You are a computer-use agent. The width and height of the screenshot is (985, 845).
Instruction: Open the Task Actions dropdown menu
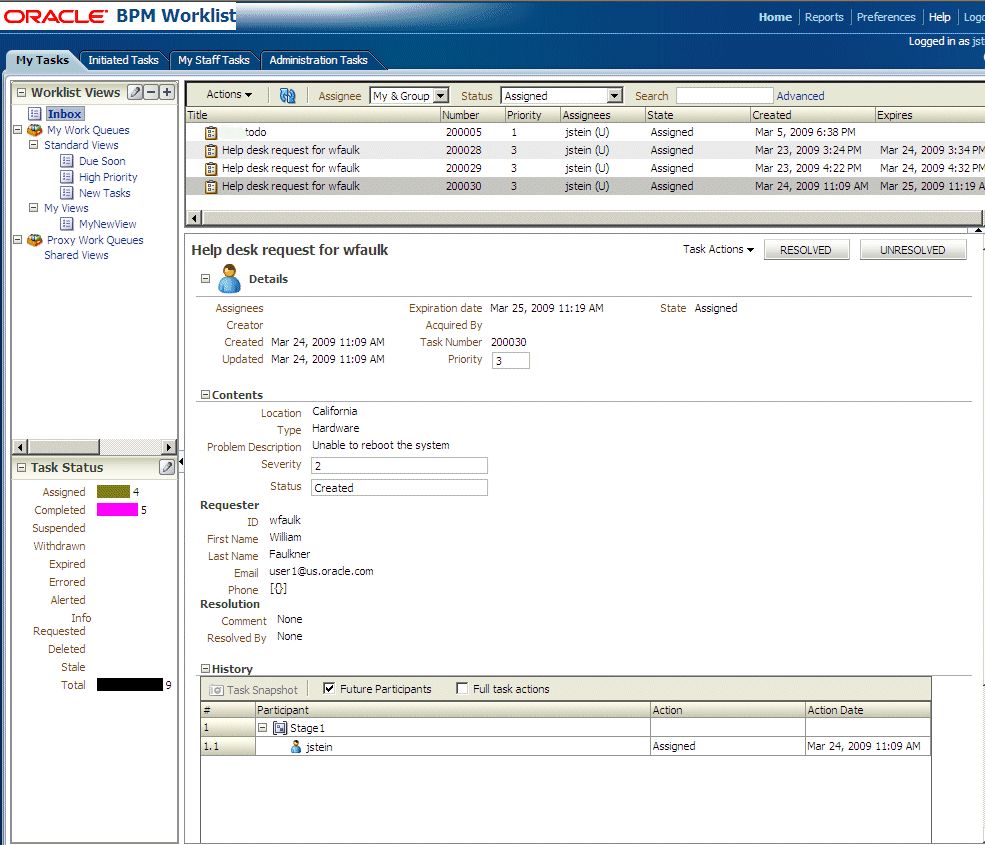(718, 249)
